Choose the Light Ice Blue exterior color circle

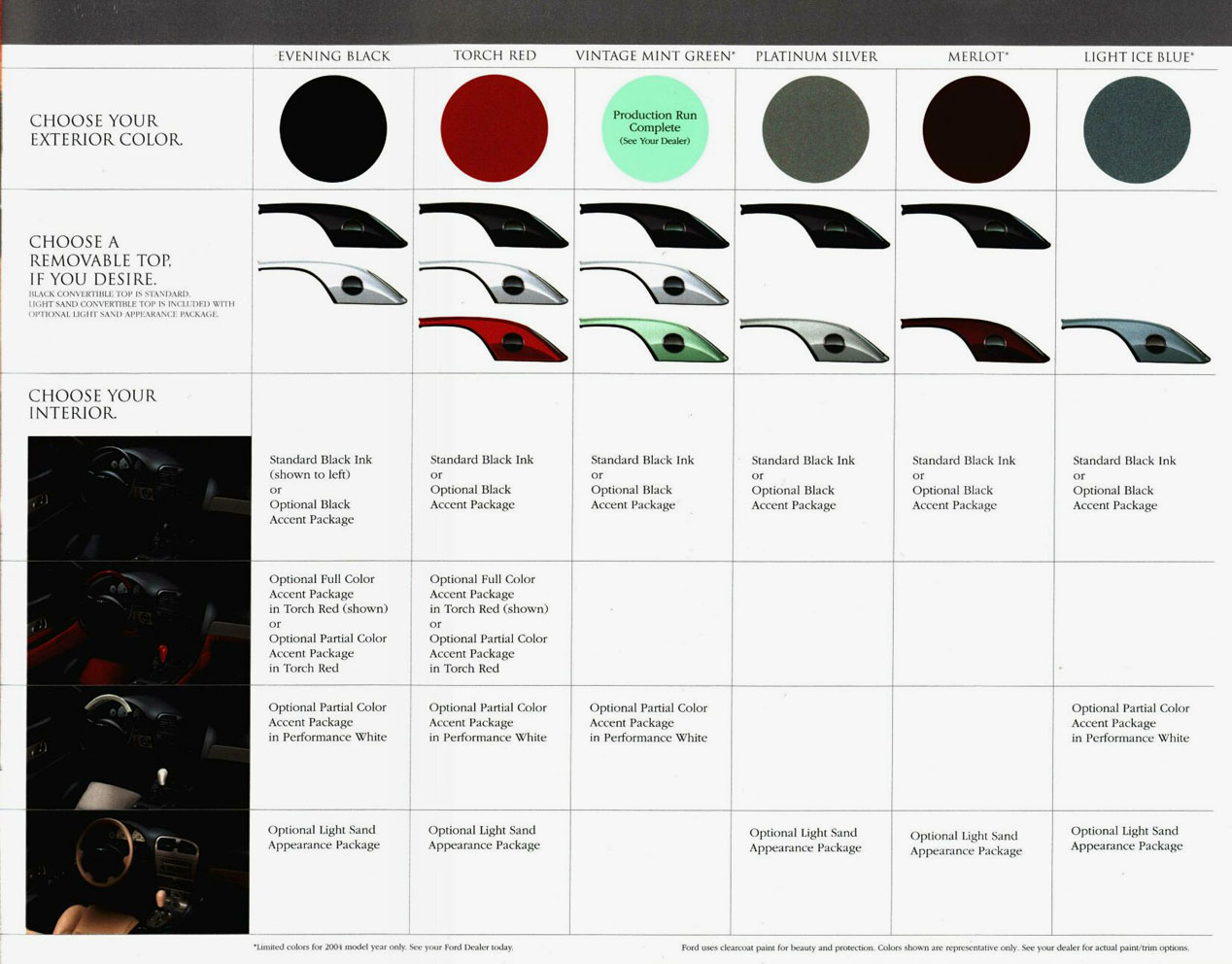[1137, 129]
